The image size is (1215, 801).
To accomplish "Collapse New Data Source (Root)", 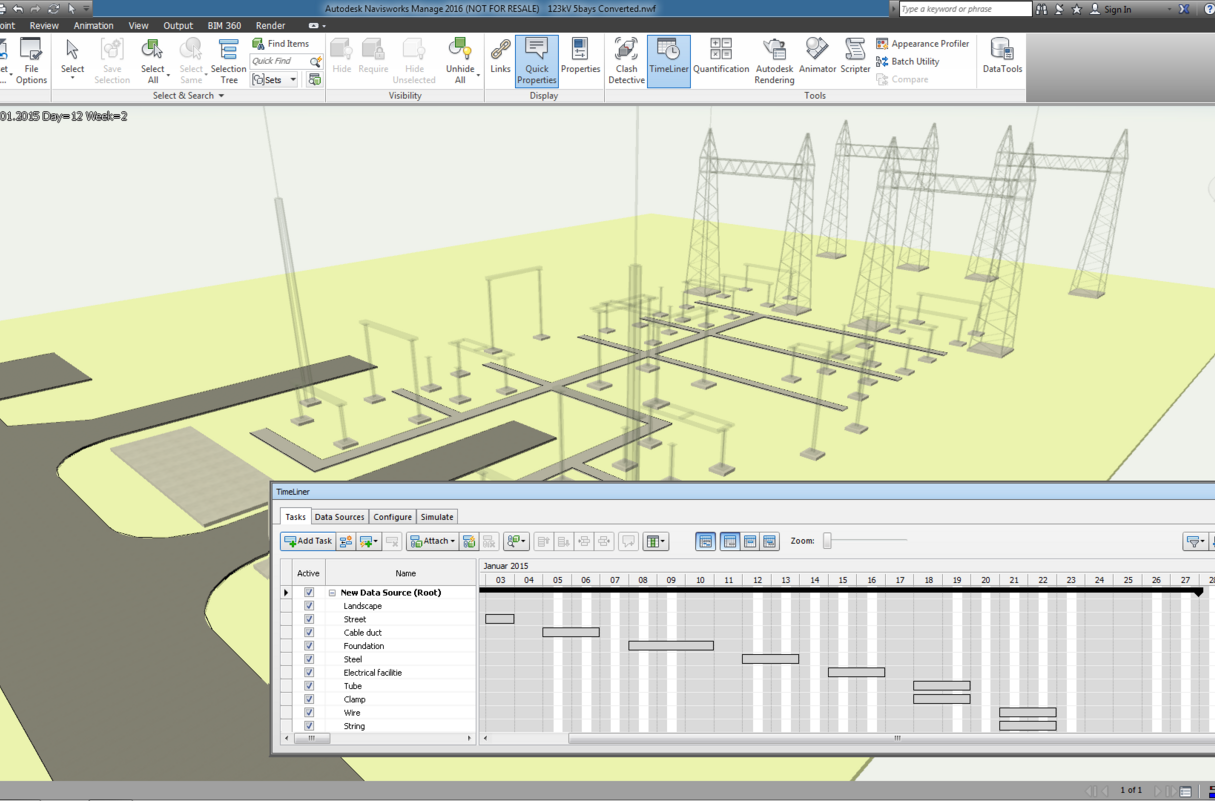I will coord(331,592).
